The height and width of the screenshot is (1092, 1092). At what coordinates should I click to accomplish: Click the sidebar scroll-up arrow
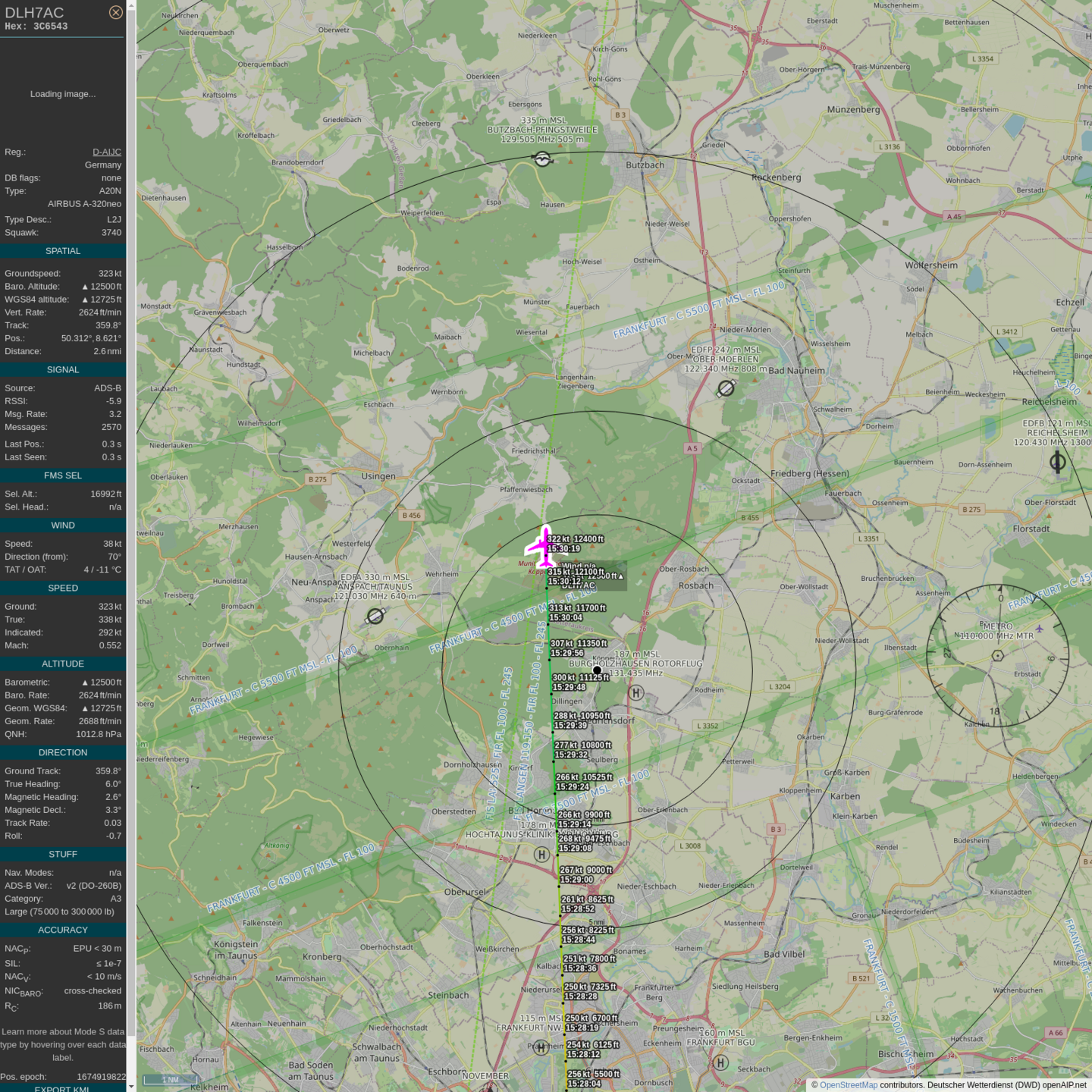[x=131, y=5]
